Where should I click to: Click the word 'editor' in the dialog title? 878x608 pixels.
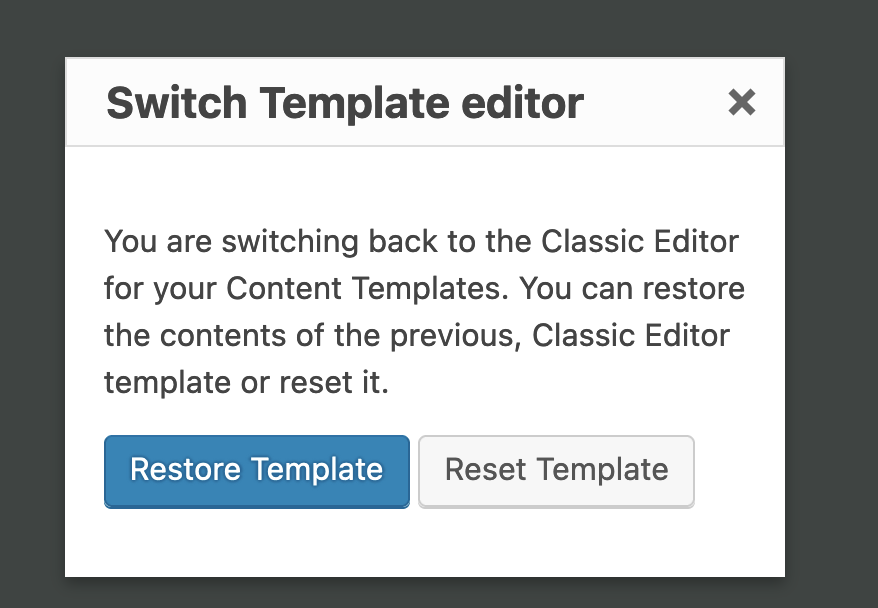[x=522, y=103]
